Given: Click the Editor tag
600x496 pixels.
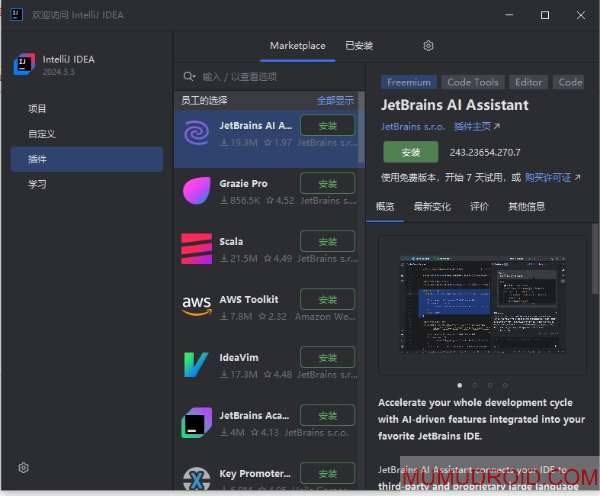Looking at the screenshot, I should coord(528,82).
